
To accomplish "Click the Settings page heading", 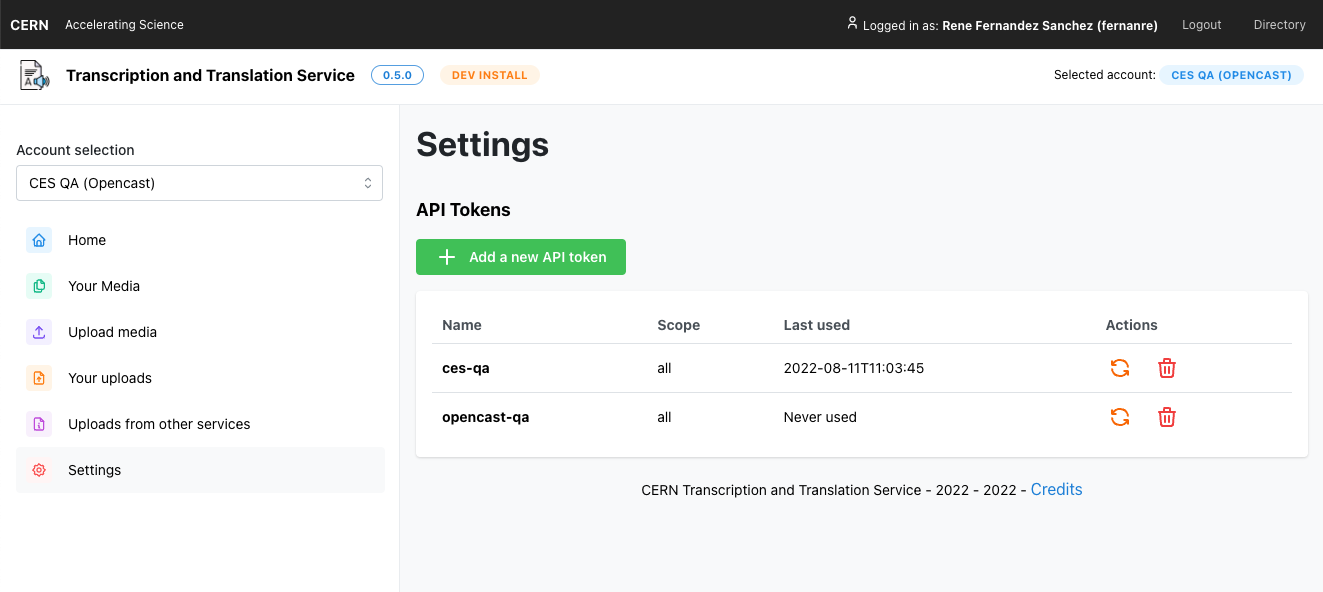I will [482, 144].
